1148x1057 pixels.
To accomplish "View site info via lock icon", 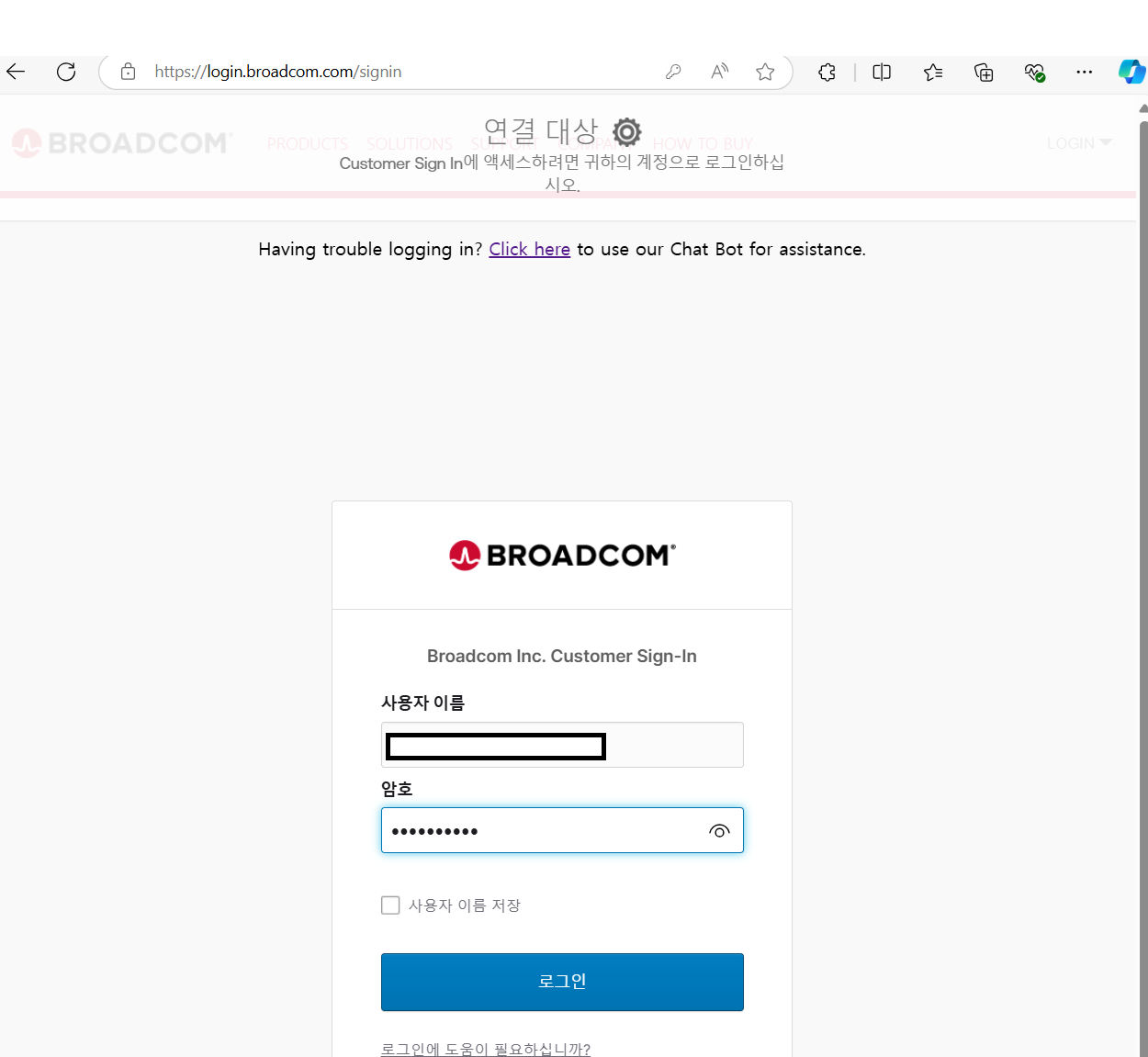I will point(129,72).
